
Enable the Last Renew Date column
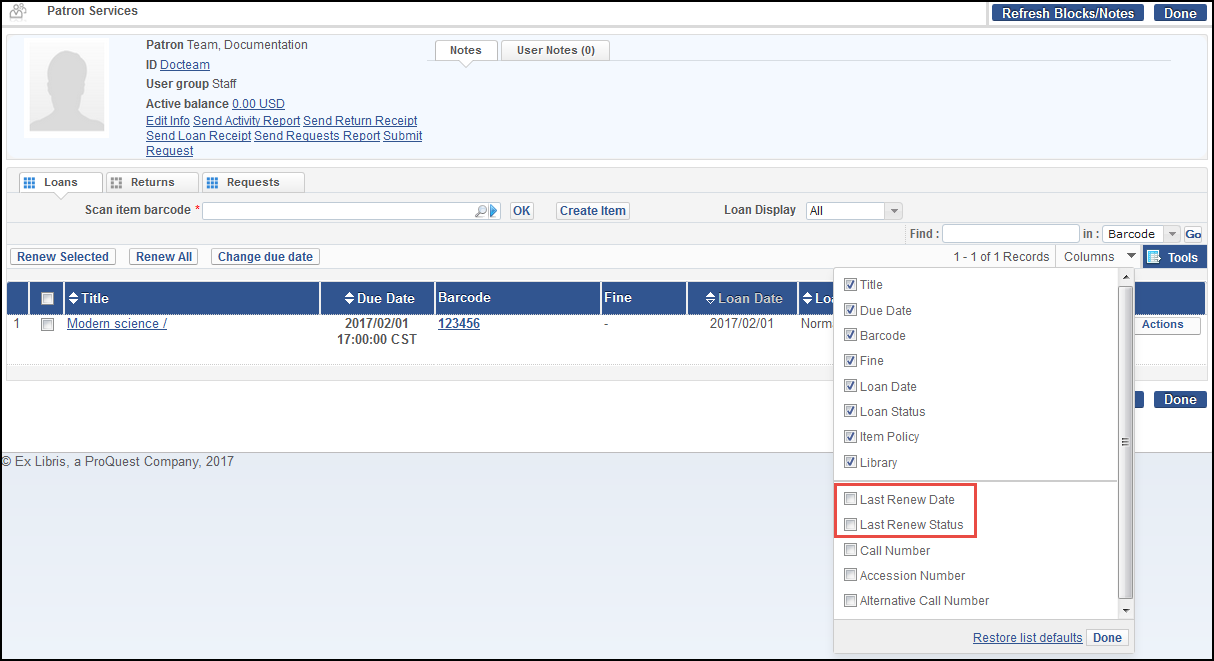point(850,499)
